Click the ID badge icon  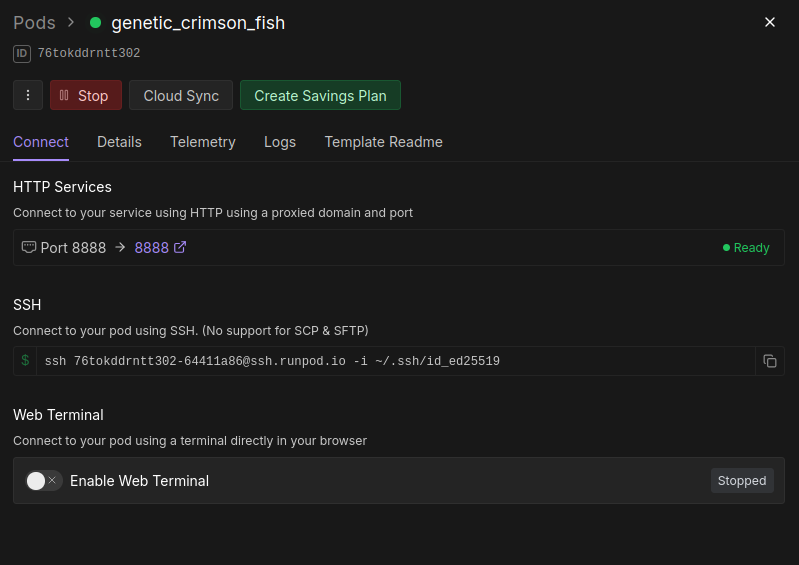tap(22, 53)
